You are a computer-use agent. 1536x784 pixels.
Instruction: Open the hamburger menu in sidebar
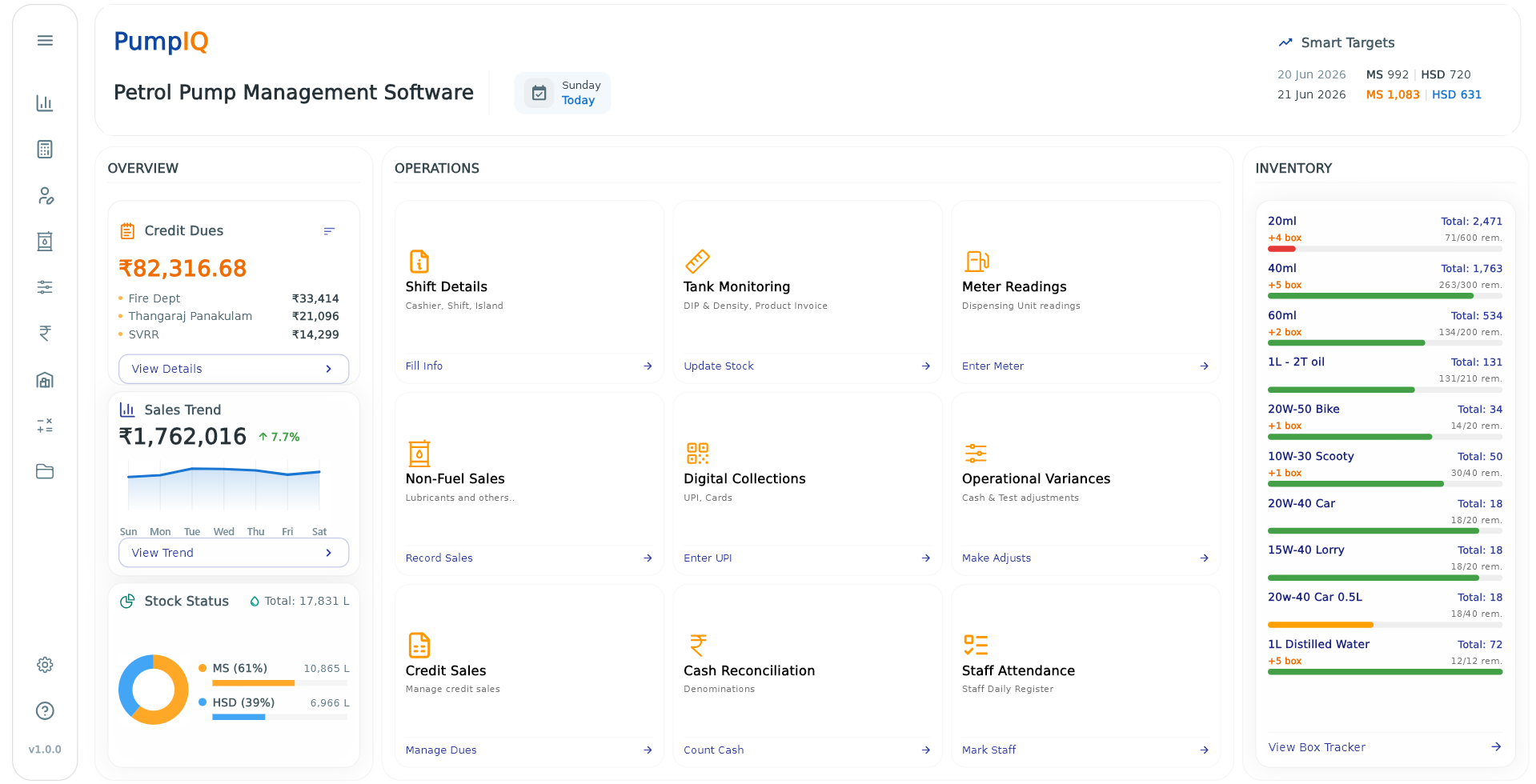[x=45, y=41]
